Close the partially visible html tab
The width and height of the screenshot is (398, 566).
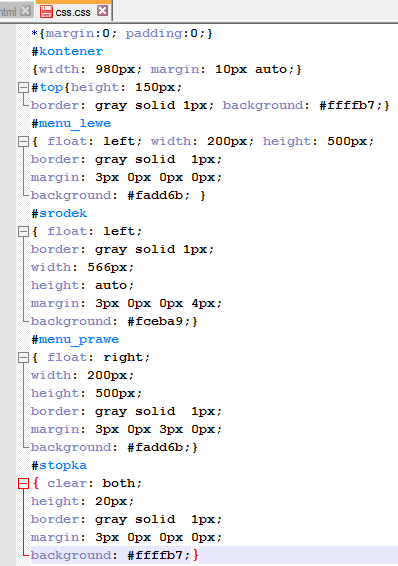[x=25, y=11]
